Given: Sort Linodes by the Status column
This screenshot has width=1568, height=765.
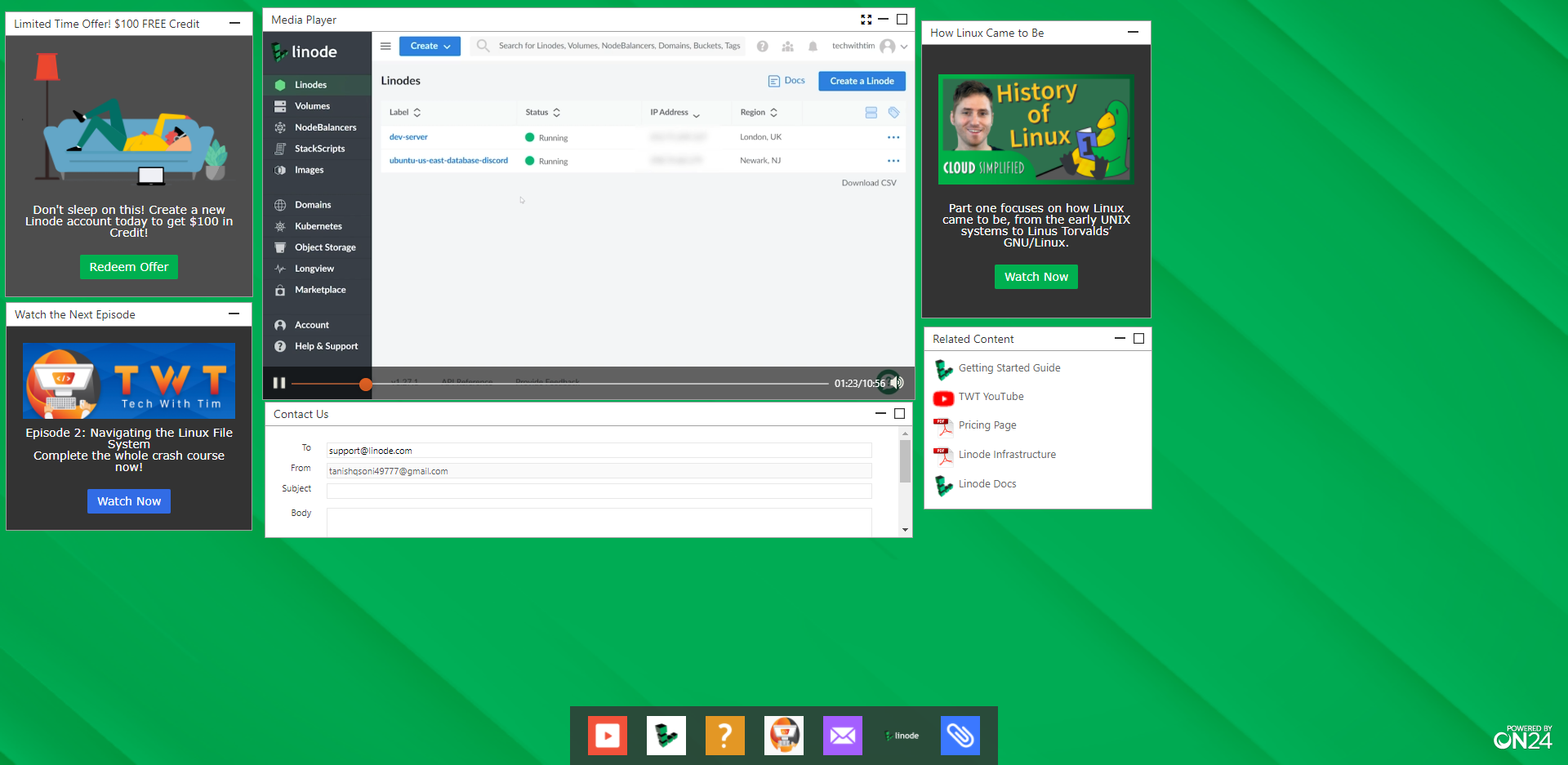Looking at the screenshot, I should coord(543,113).
